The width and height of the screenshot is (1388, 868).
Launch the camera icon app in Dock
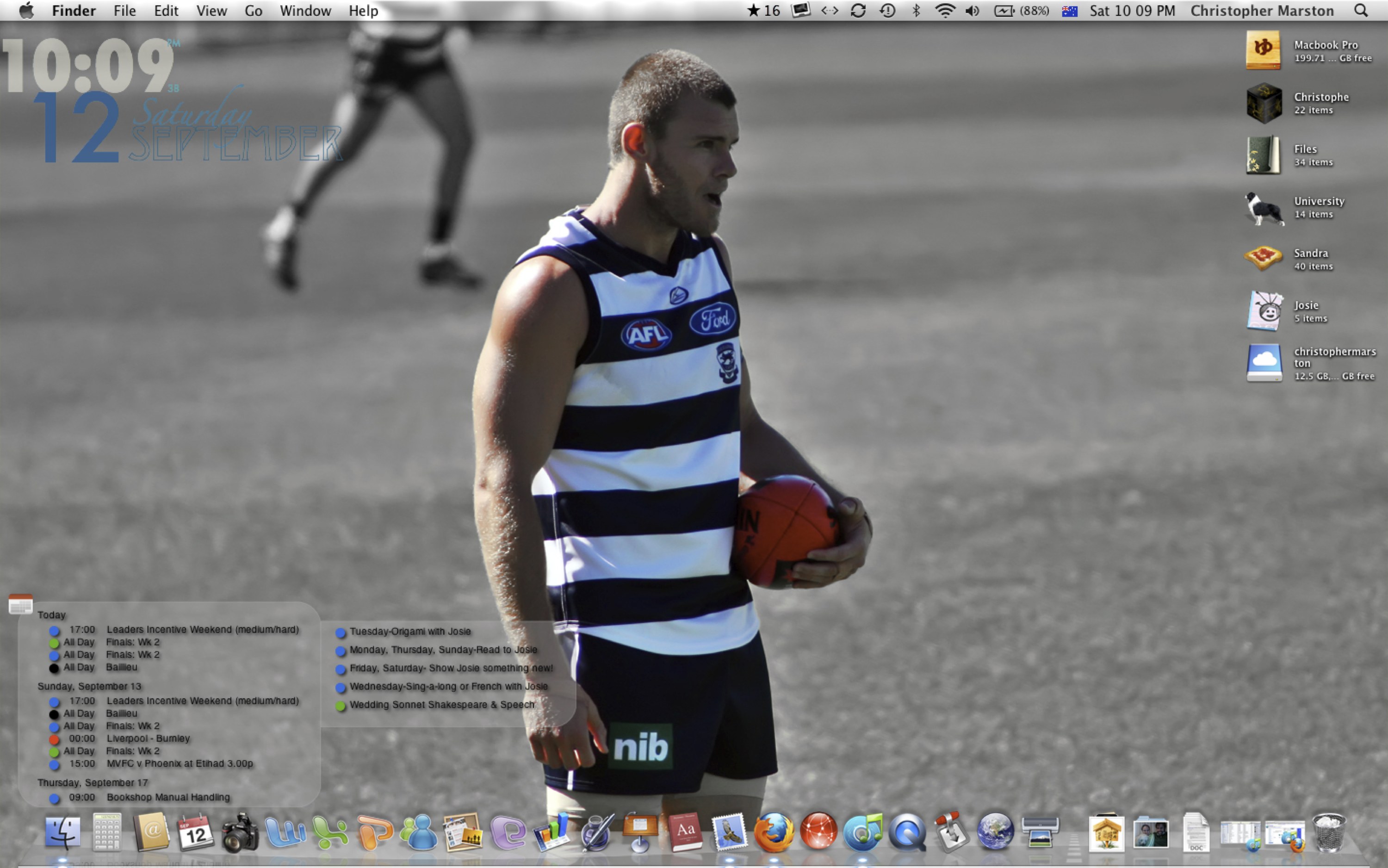pyautogui.click(x=240, y=832)
